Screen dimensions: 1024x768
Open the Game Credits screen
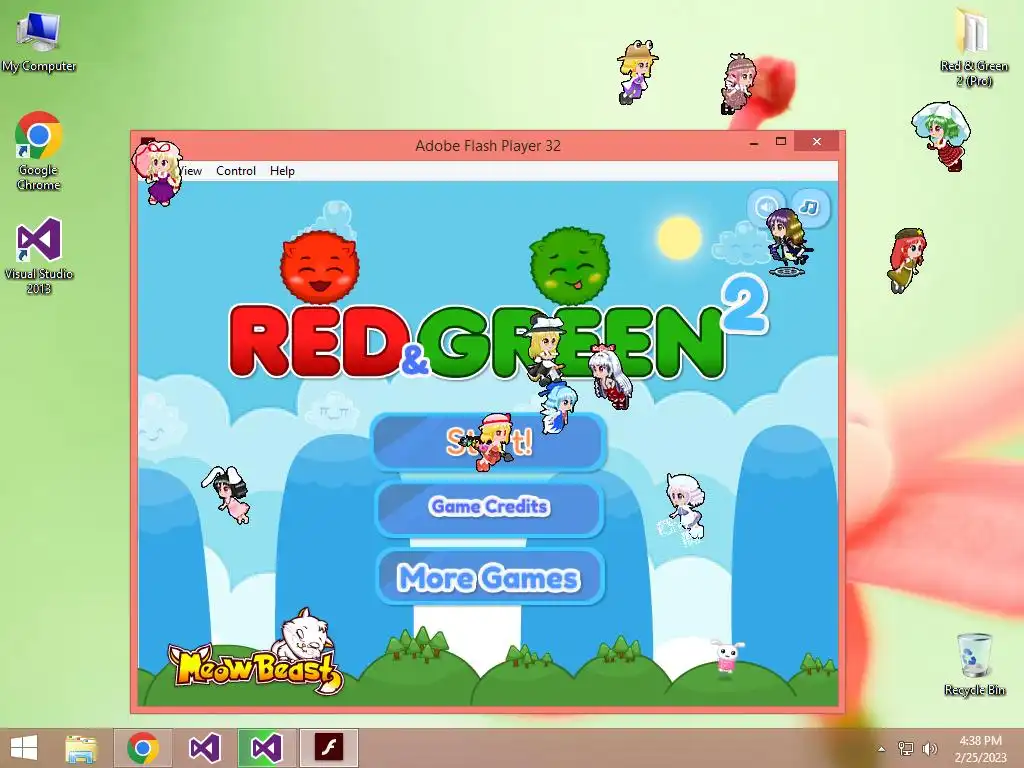click(489, 507)
